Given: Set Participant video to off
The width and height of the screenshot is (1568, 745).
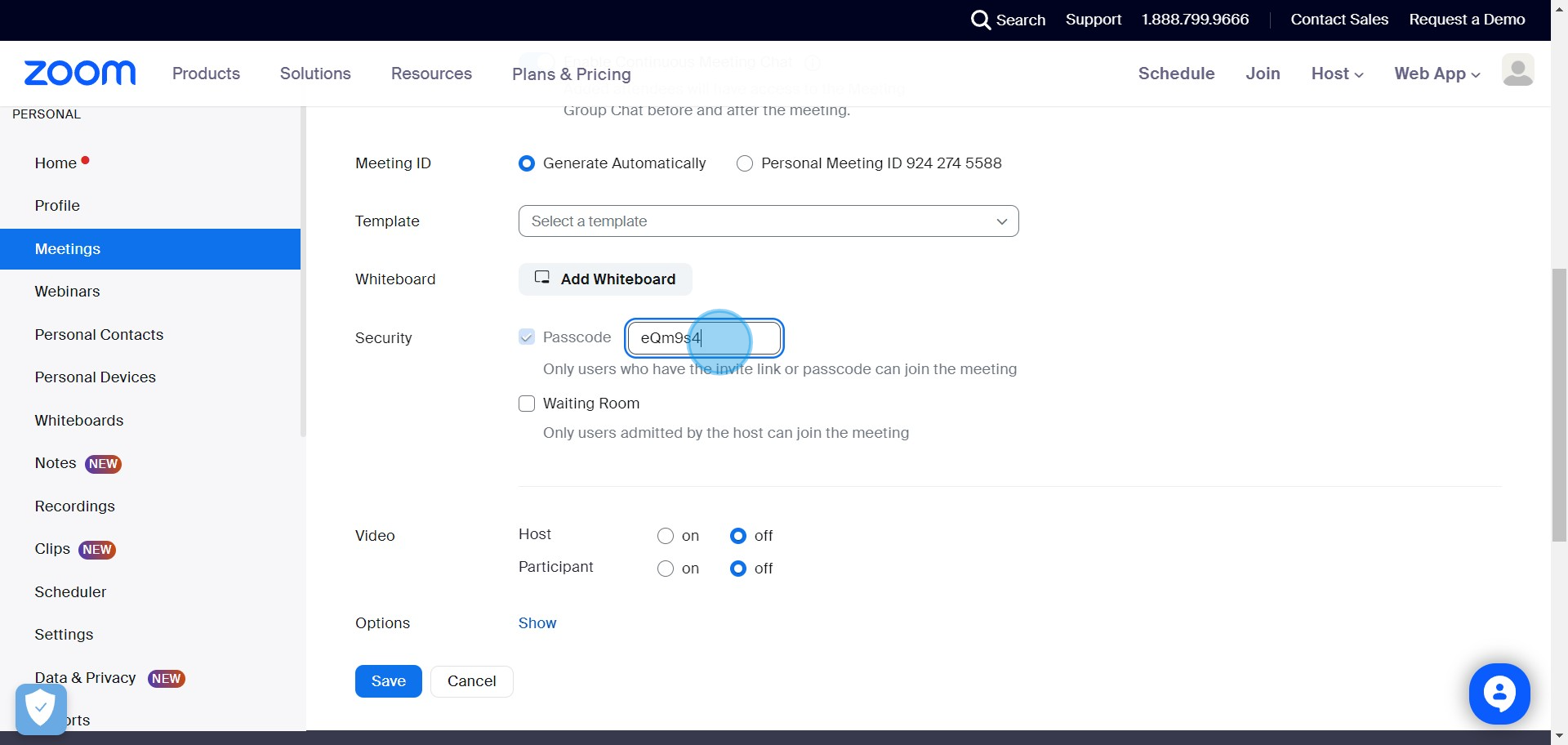Looking at the screenshot, I should coord(738,569).
